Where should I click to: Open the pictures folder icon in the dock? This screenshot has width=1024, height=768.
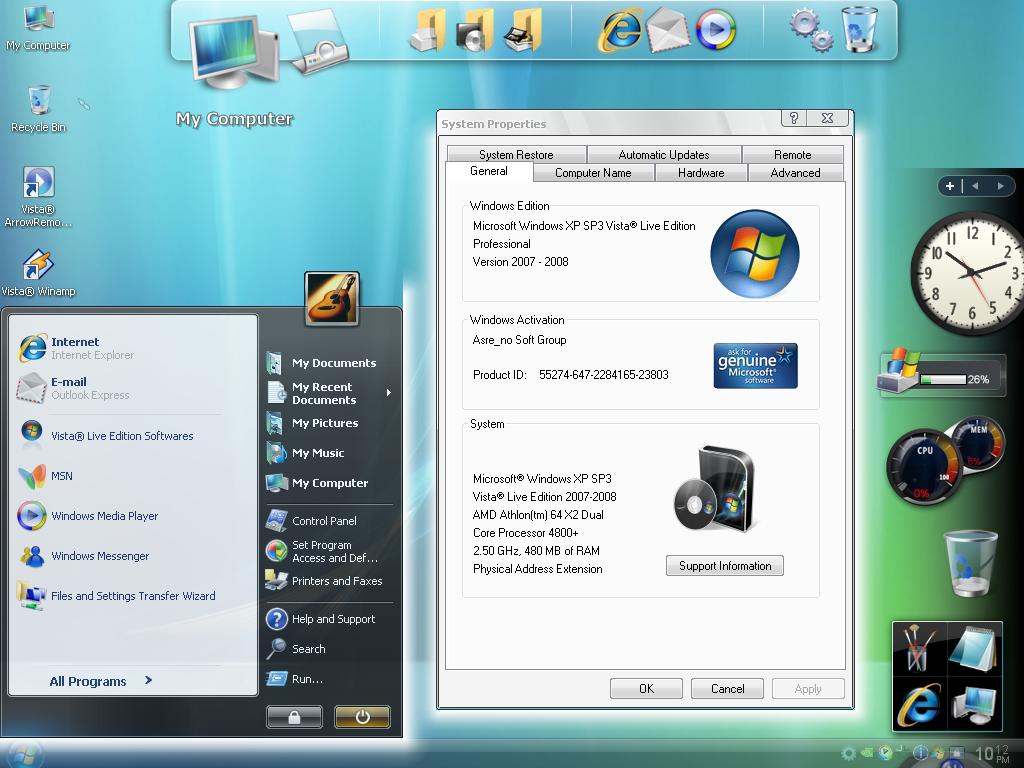[523, 31]
